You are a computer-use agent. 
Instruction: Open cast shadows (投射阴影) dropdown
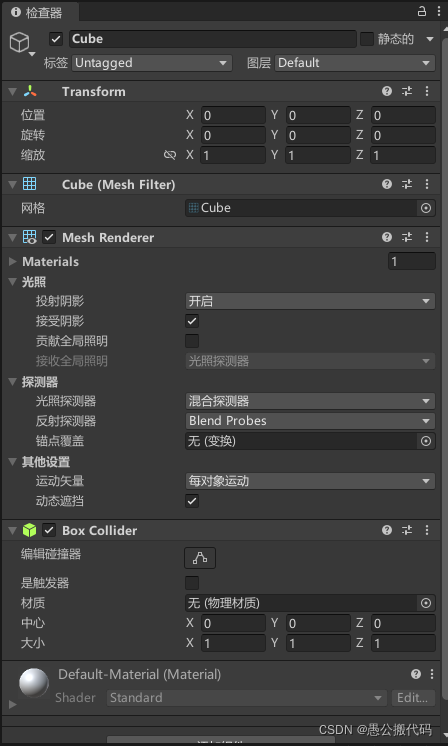(x=310, y=301)
